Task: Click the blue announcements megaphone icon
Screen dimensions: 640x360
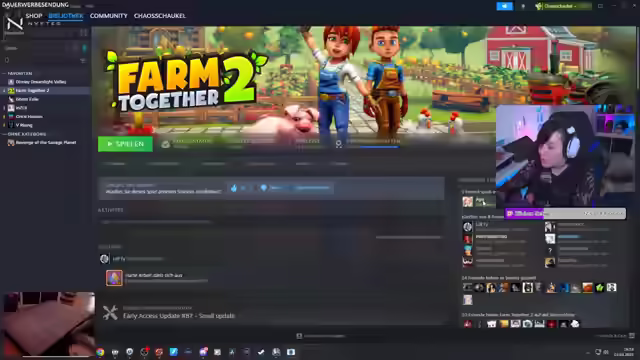Action: coord(504,6)
